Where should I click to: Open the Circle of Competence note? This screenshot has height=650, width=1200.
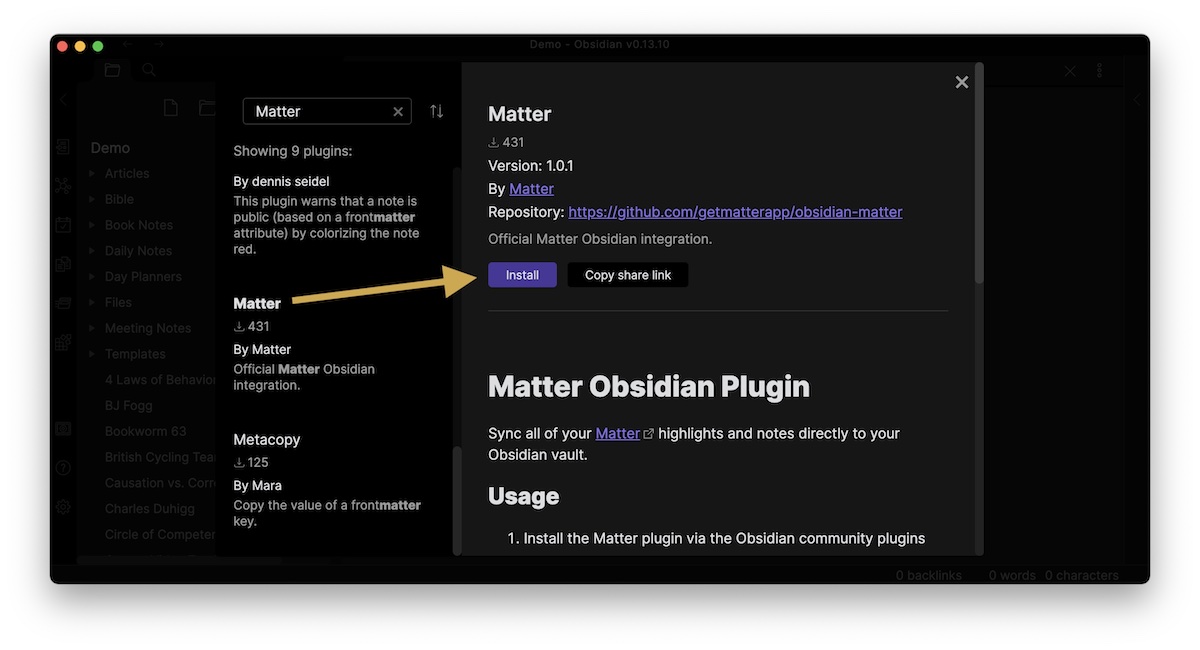[160, 535]
